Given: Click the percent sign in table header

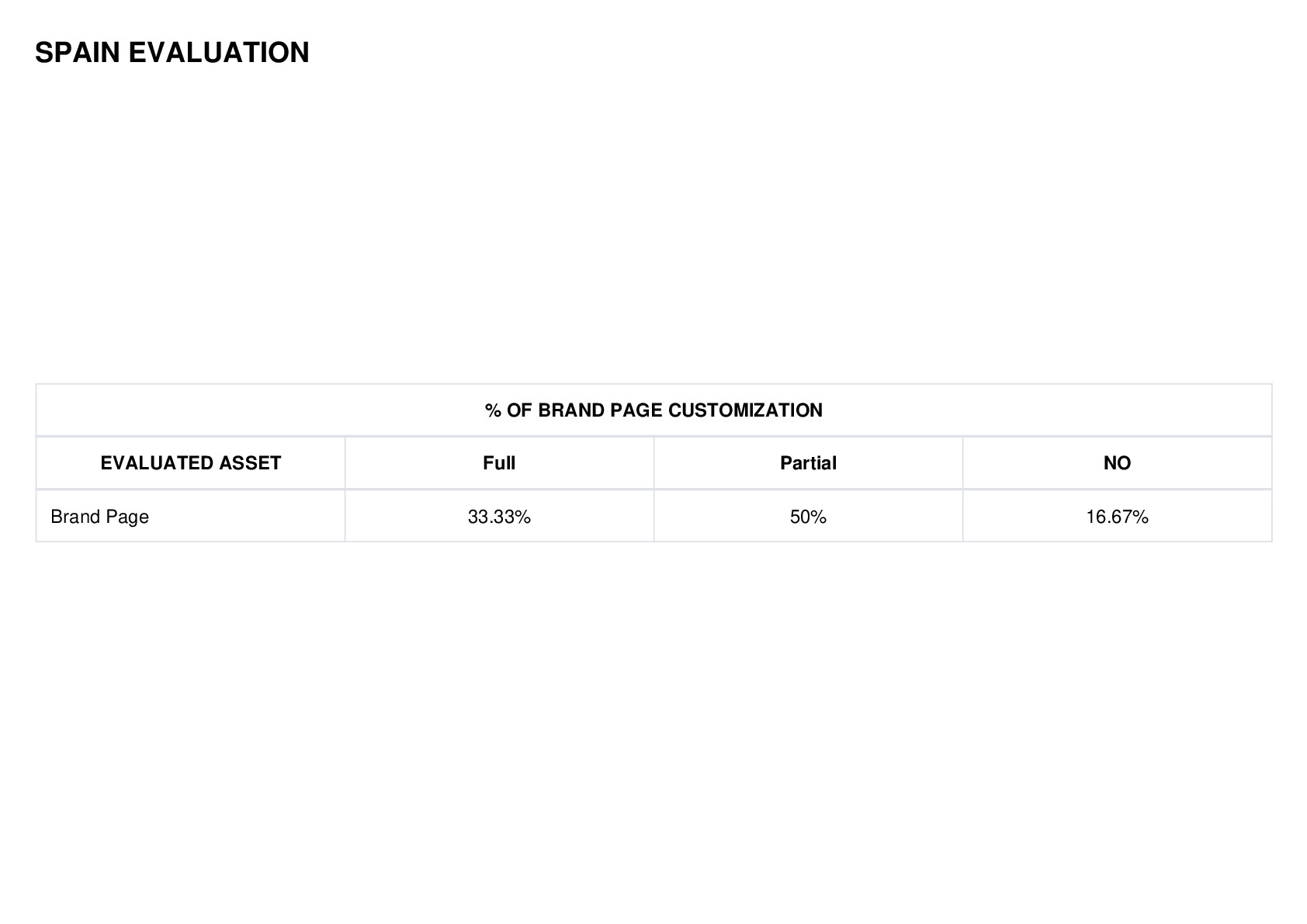Looking at the screenshot, I should (x=493, y=410).
